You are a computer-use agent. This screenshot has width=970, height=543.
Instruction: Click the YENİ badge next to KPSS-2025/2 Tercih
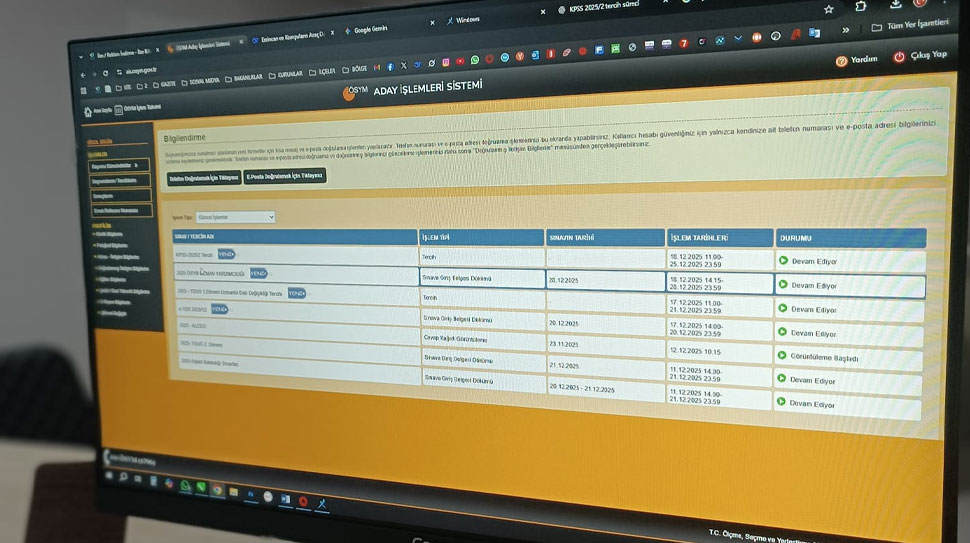click(x=226, y=254)
